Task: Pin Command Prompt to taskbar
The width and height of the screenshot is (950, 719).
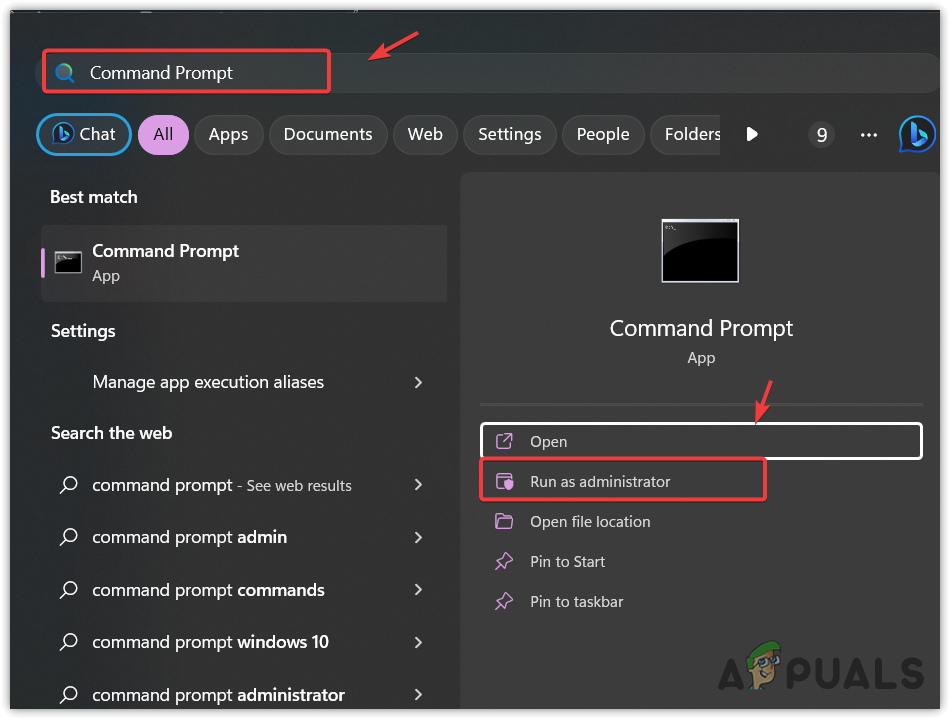Action: (x=576, y=602)
